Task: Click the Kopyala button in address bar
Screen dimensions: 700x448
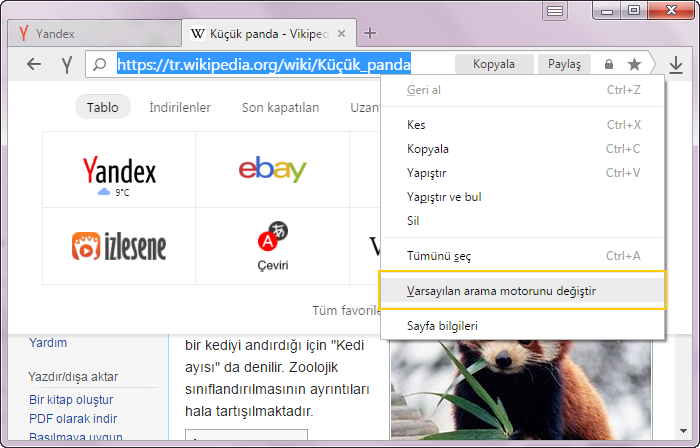Action: (x=494, y=64)
